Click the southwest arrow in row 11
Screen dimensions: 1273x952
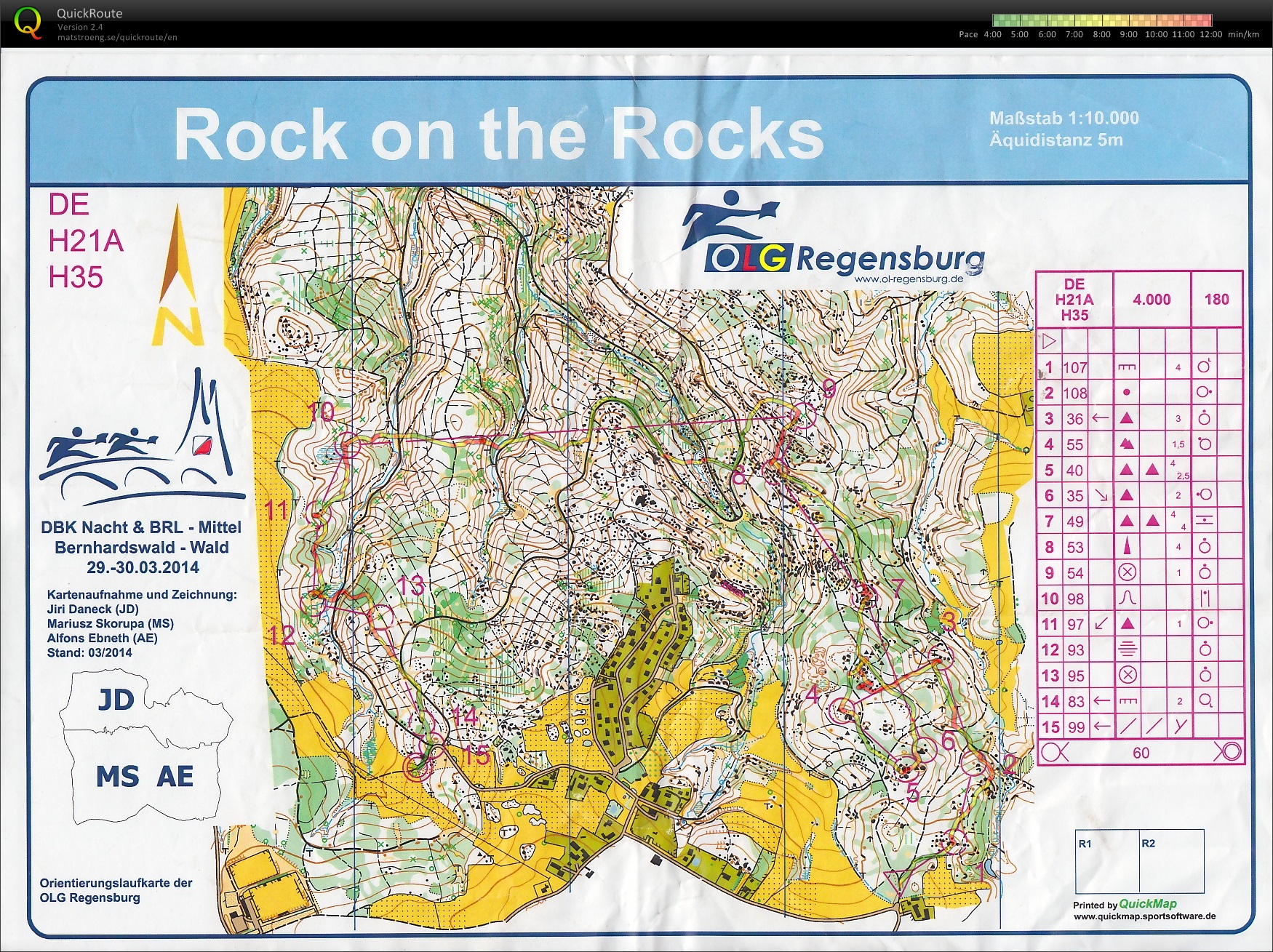(1101, 624)
